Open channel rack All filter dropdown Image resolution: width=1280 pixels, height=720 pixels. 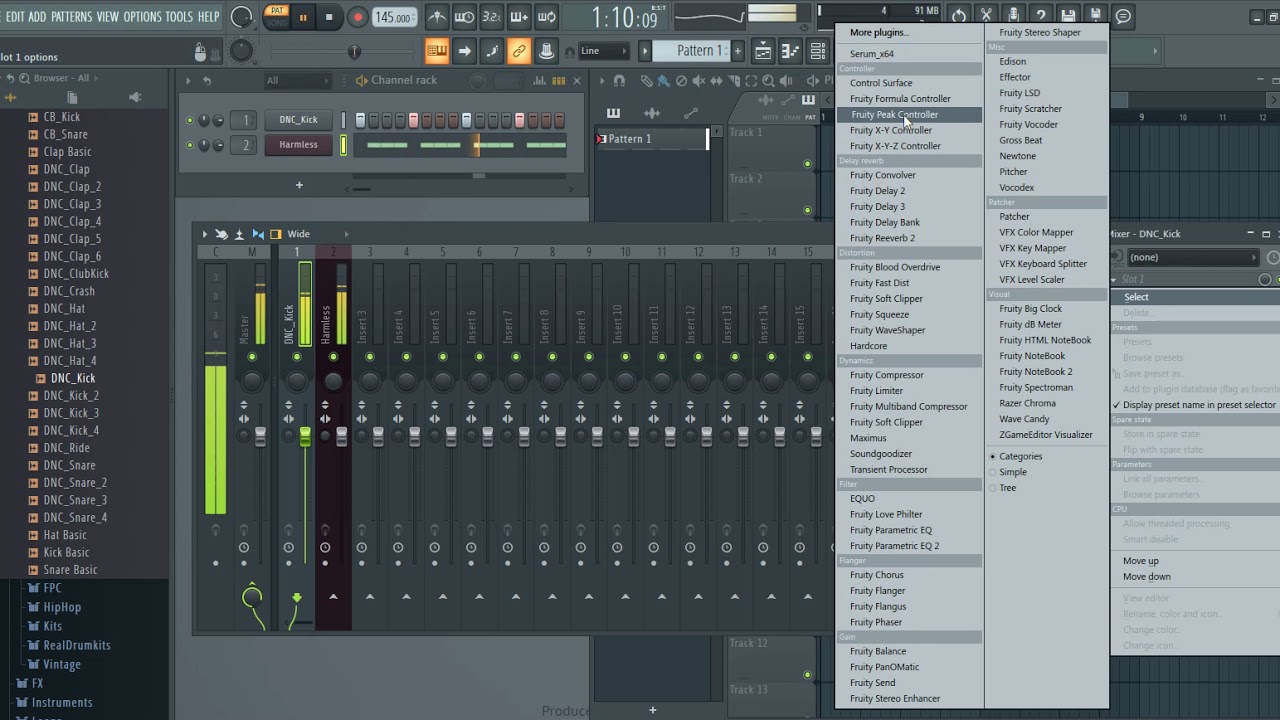(x=300, y=80)
